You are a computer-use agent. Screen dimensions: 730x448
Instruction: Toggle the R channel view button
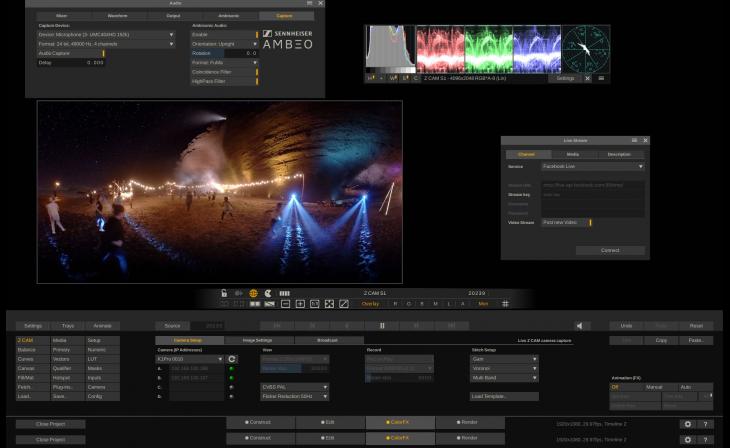[x=396, y=304]
